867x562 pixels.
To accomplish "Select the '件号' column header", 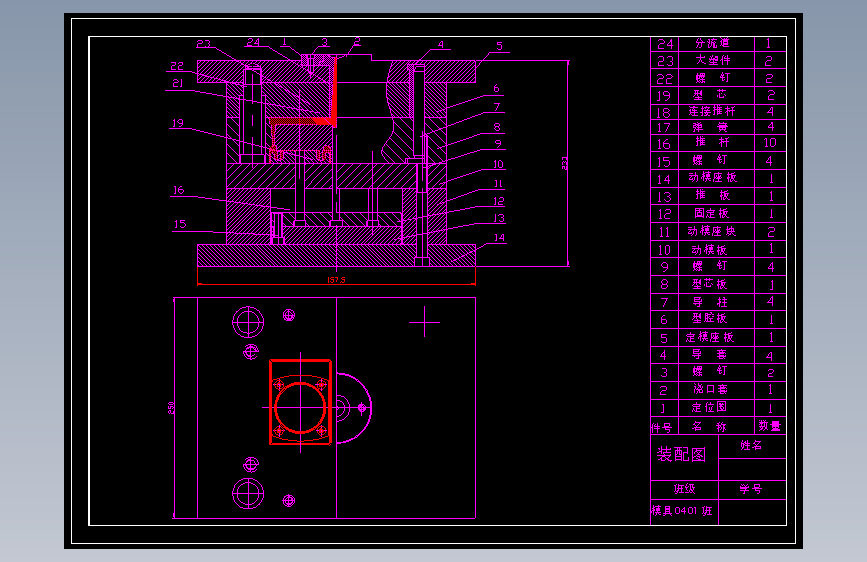I will [661, 428].
